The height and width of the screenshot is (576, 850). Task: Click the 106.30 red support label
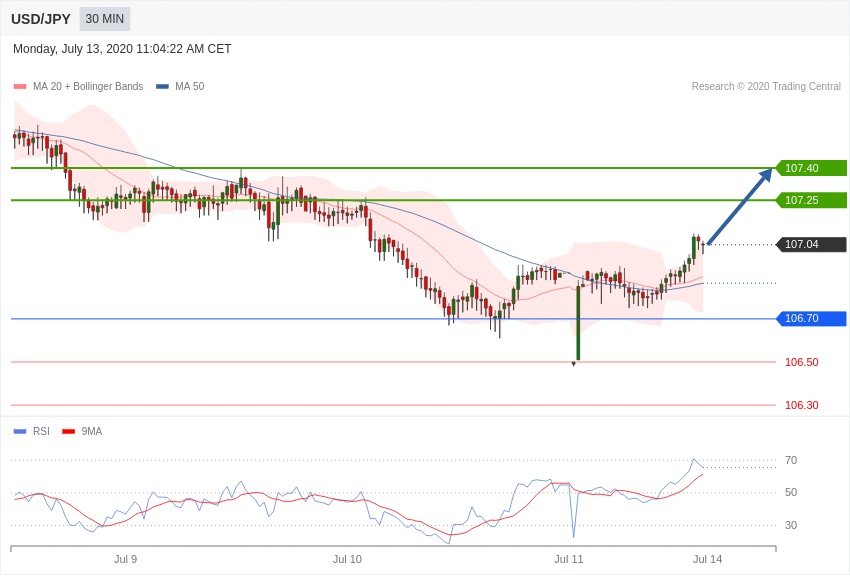801,405
